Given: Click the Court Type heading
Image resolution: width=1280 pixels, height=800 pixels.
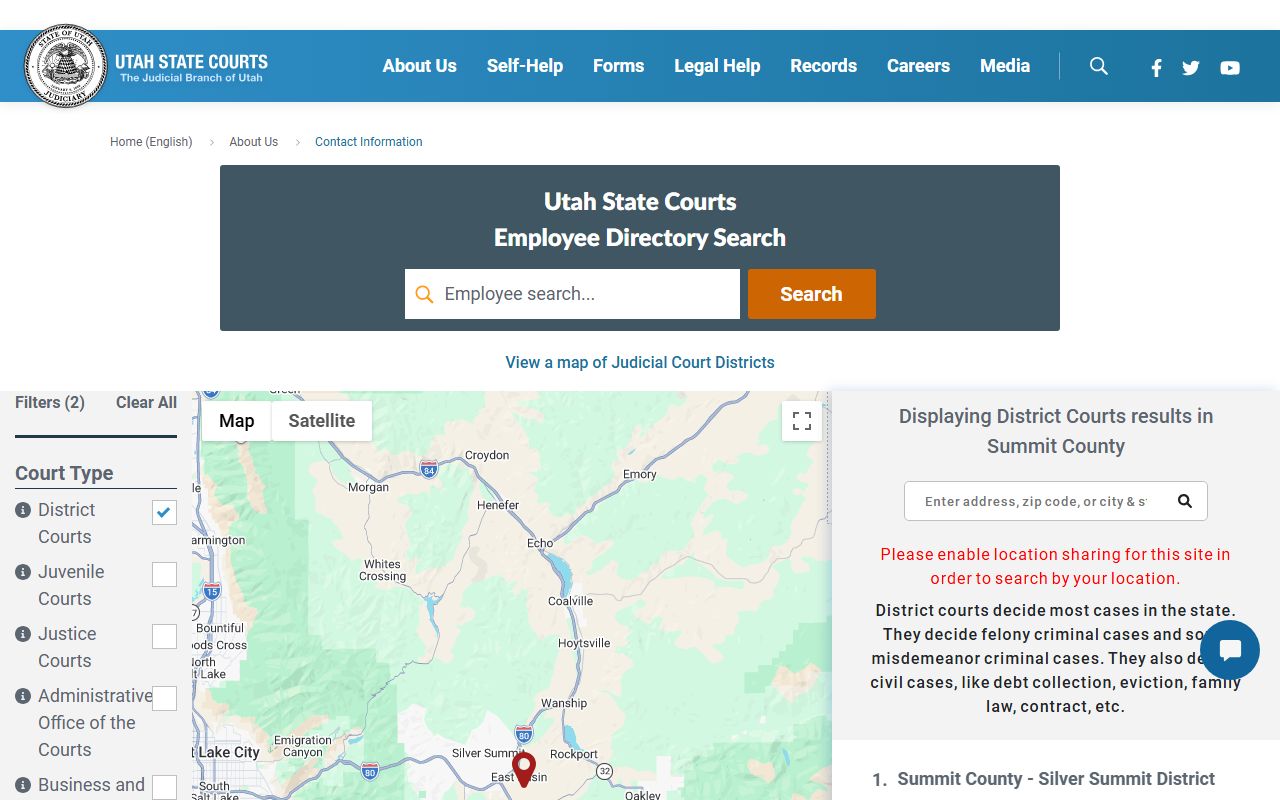Looking at the screenshot, I should (x=64, y=473).
